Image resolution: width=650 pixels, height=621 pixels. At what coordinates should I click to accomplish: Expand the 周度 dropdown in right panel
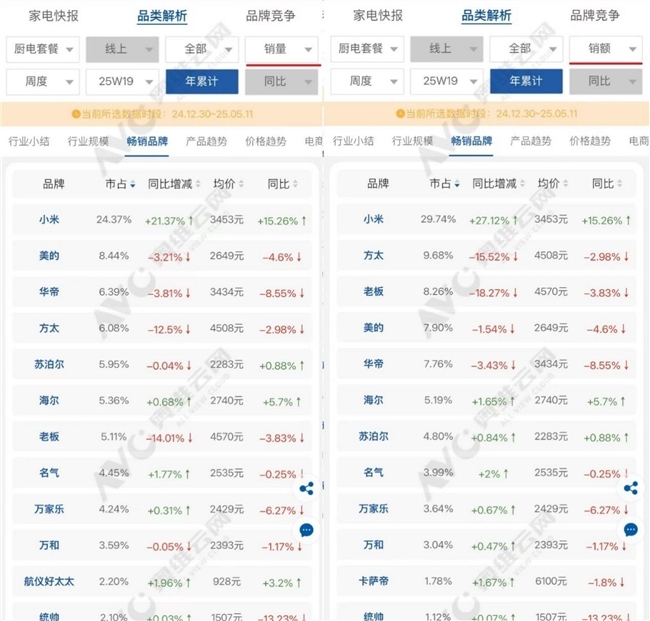366,81
